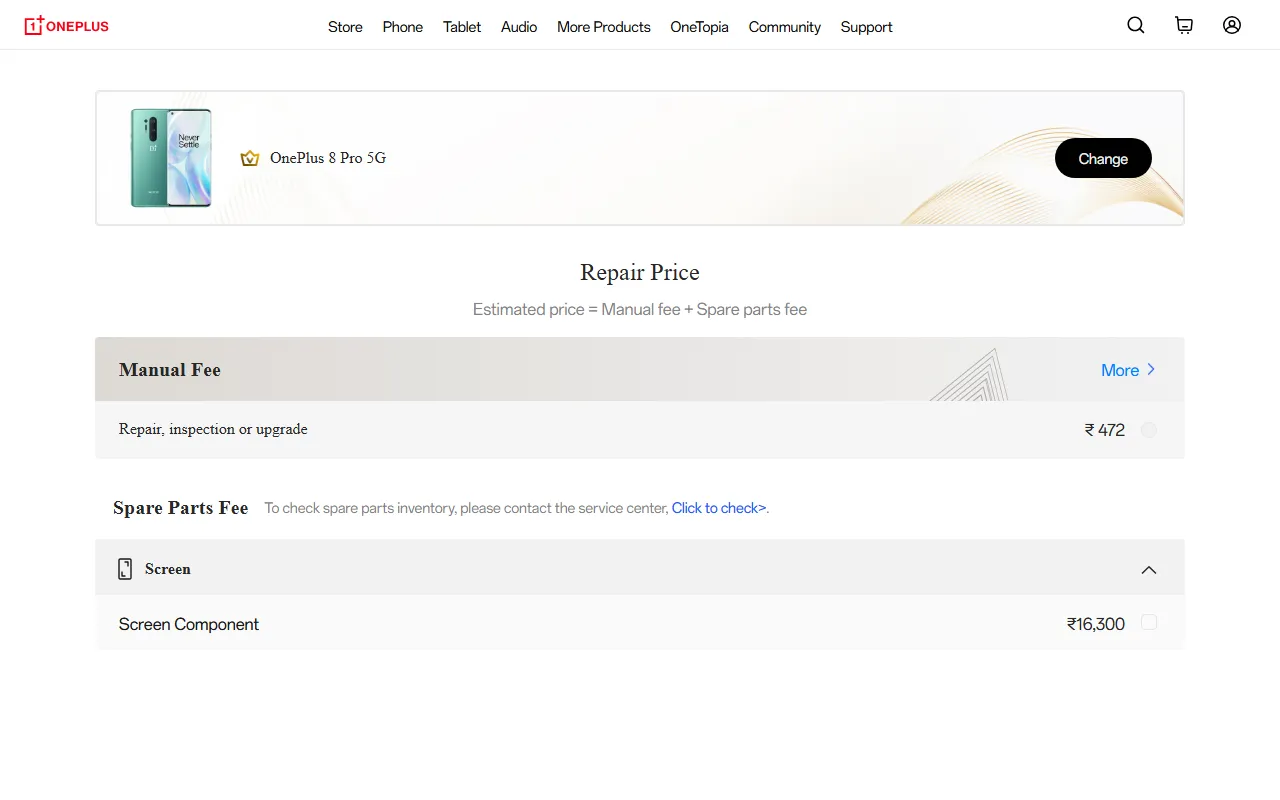Viewport: 1280px width, 800px height.
Task: Collapse the Screen section chevron
Action: coord(1149,570)
